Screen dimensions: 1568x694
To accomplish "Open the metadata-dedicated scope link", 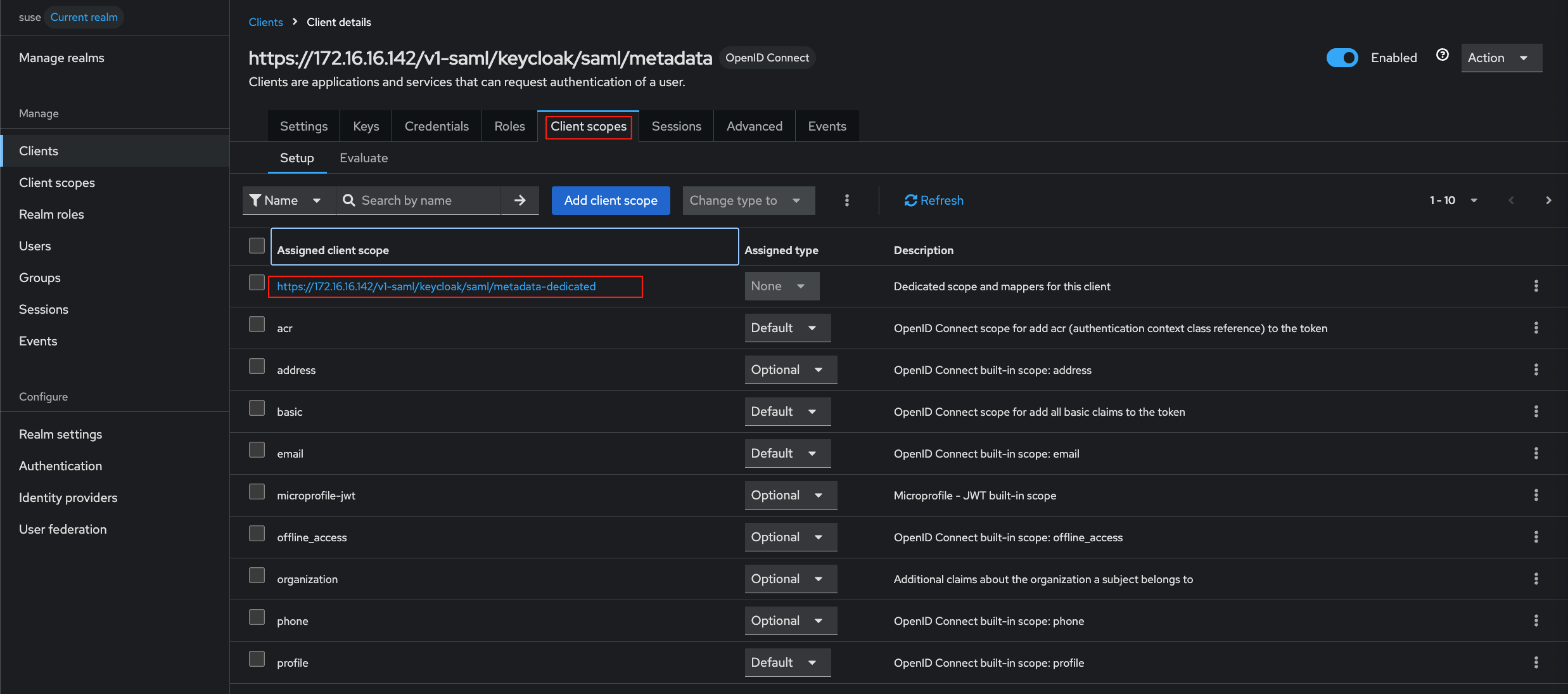I will point(436,286).
